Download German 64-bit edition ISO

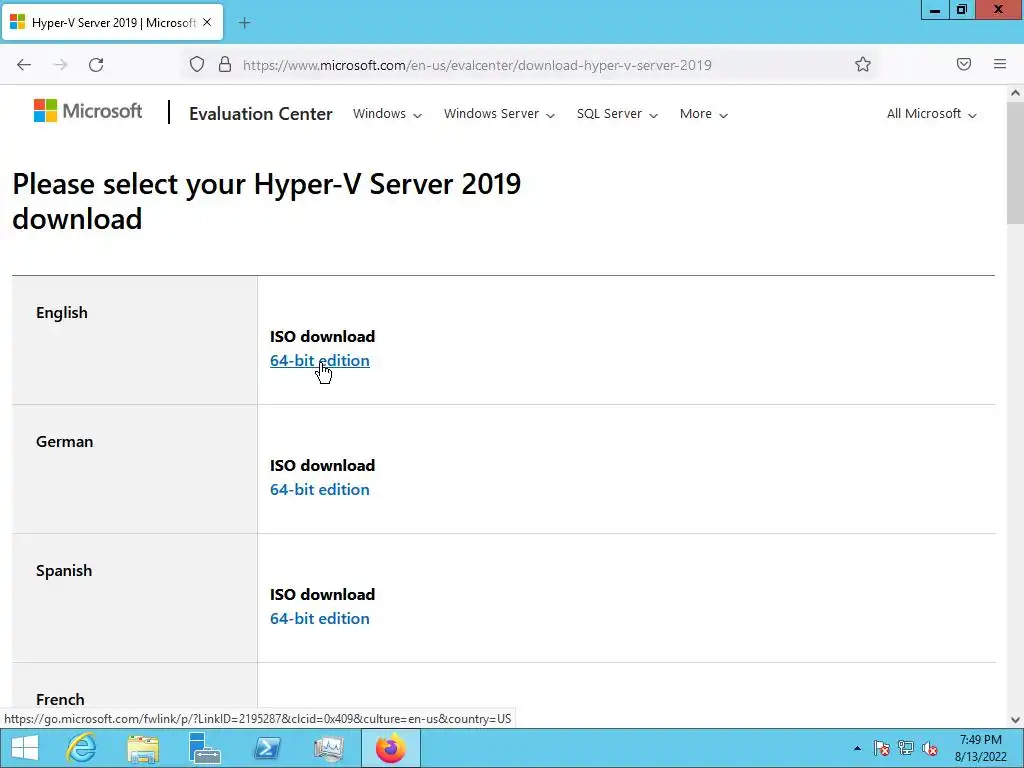tap(319, 490)
